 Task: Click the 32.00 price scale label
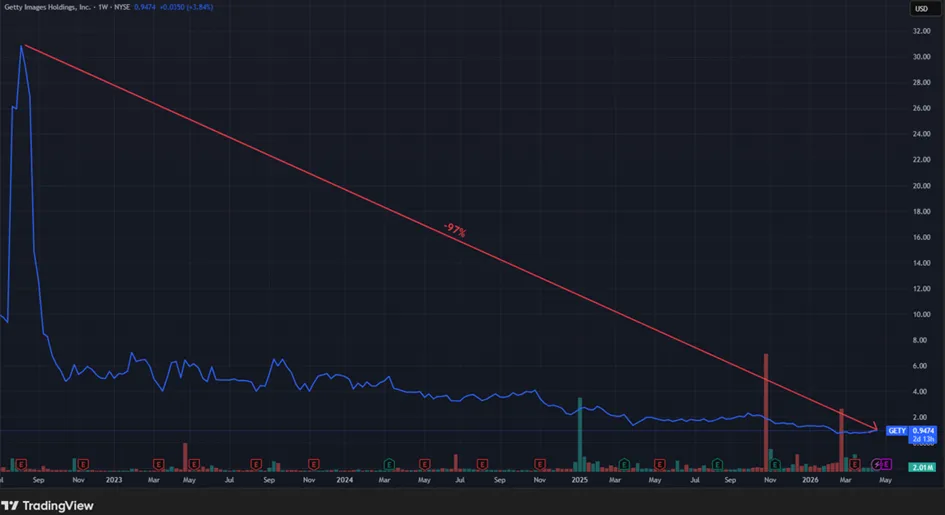click(x=921, y=31)
